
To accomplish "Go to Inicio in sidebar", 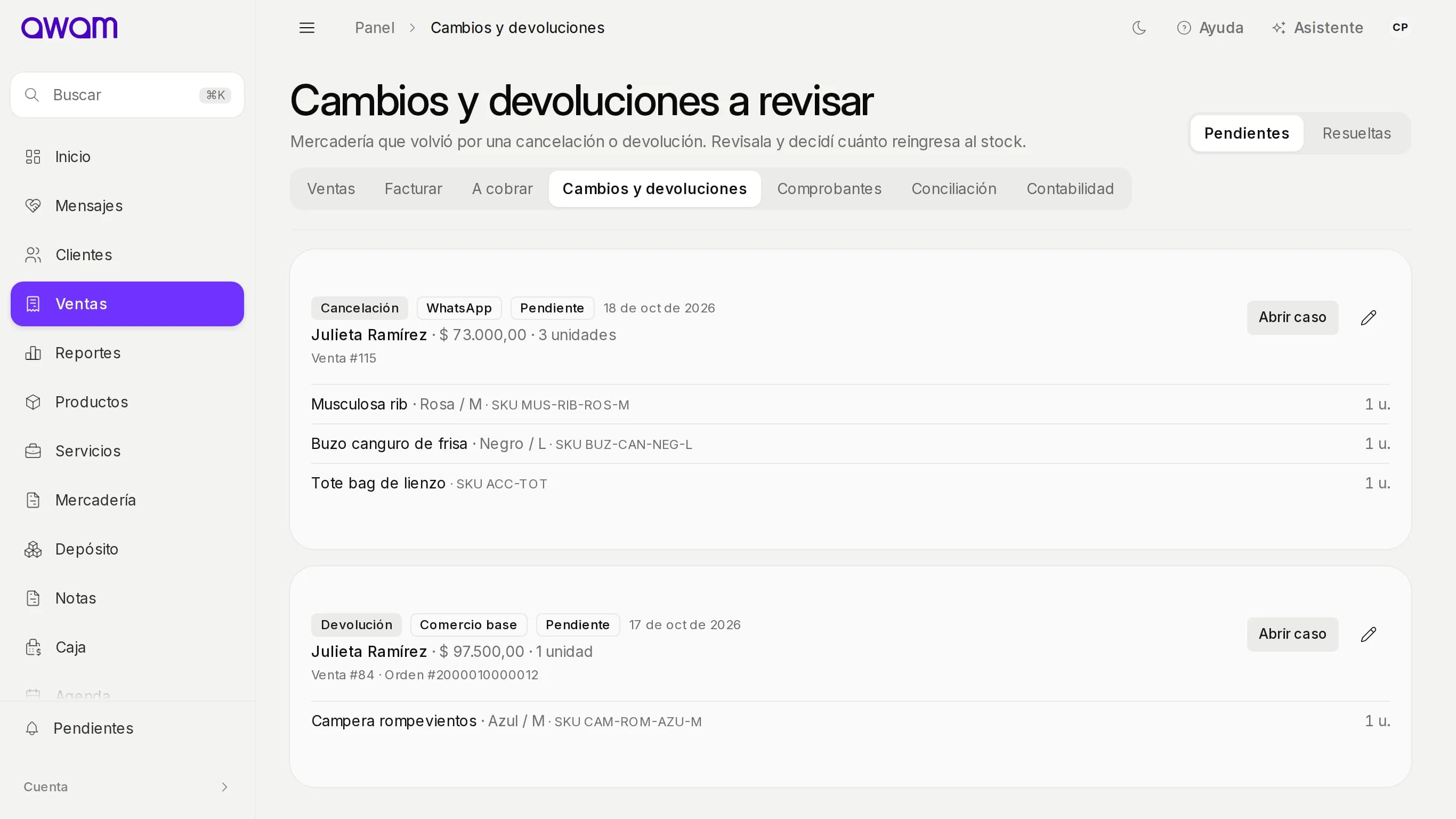I will point(127,157).
